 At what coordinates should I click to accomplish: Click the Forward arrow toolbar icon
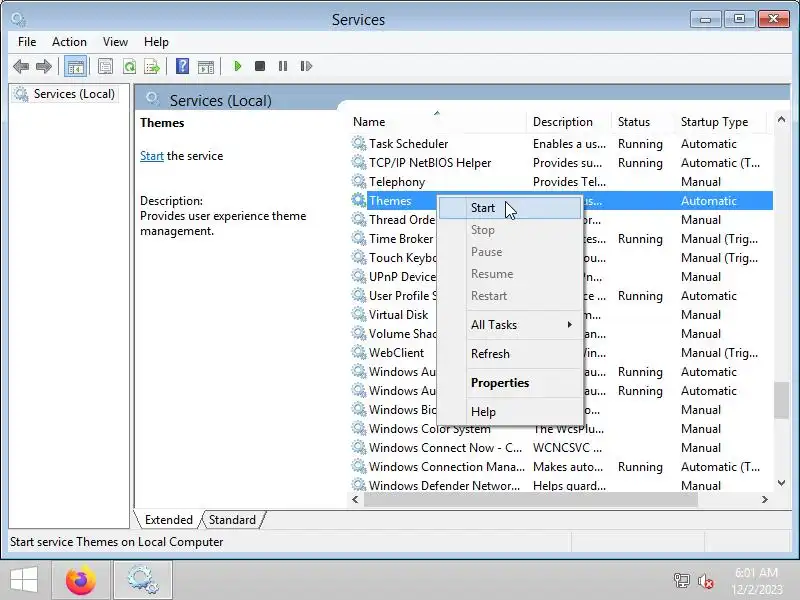tap(44, 66)
